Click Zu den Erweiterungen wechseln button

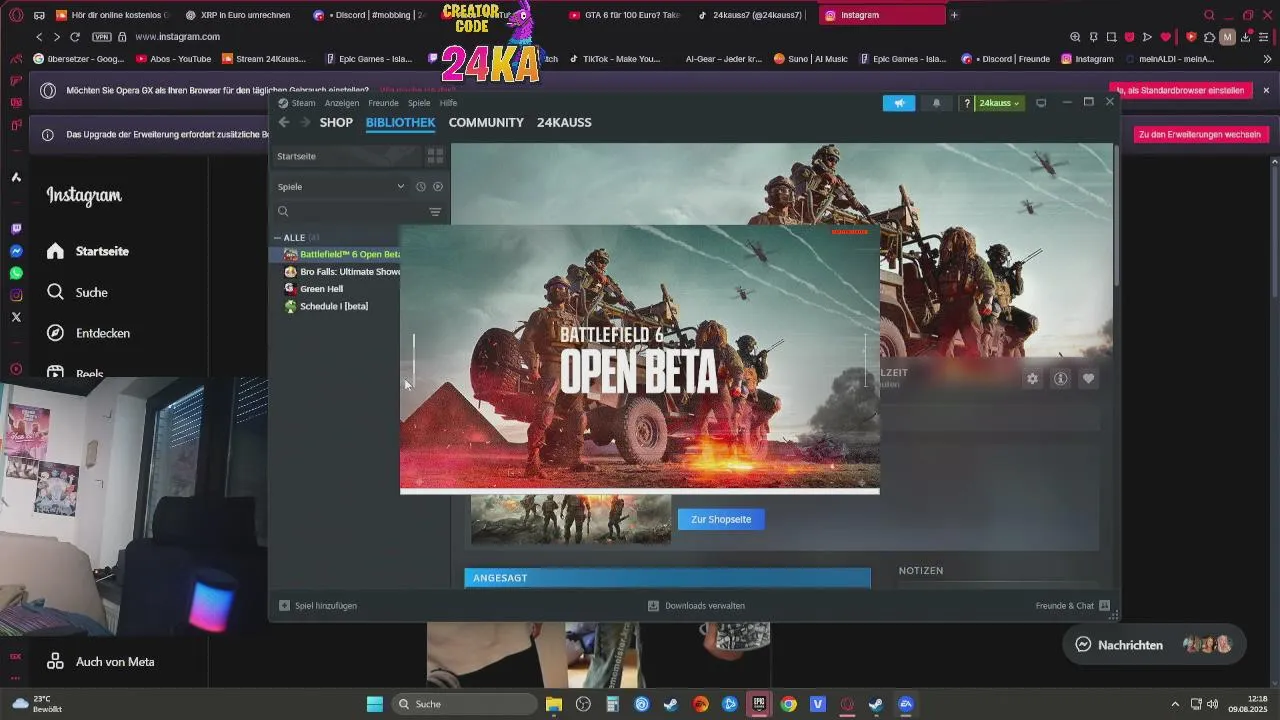tap(1200, 134)
